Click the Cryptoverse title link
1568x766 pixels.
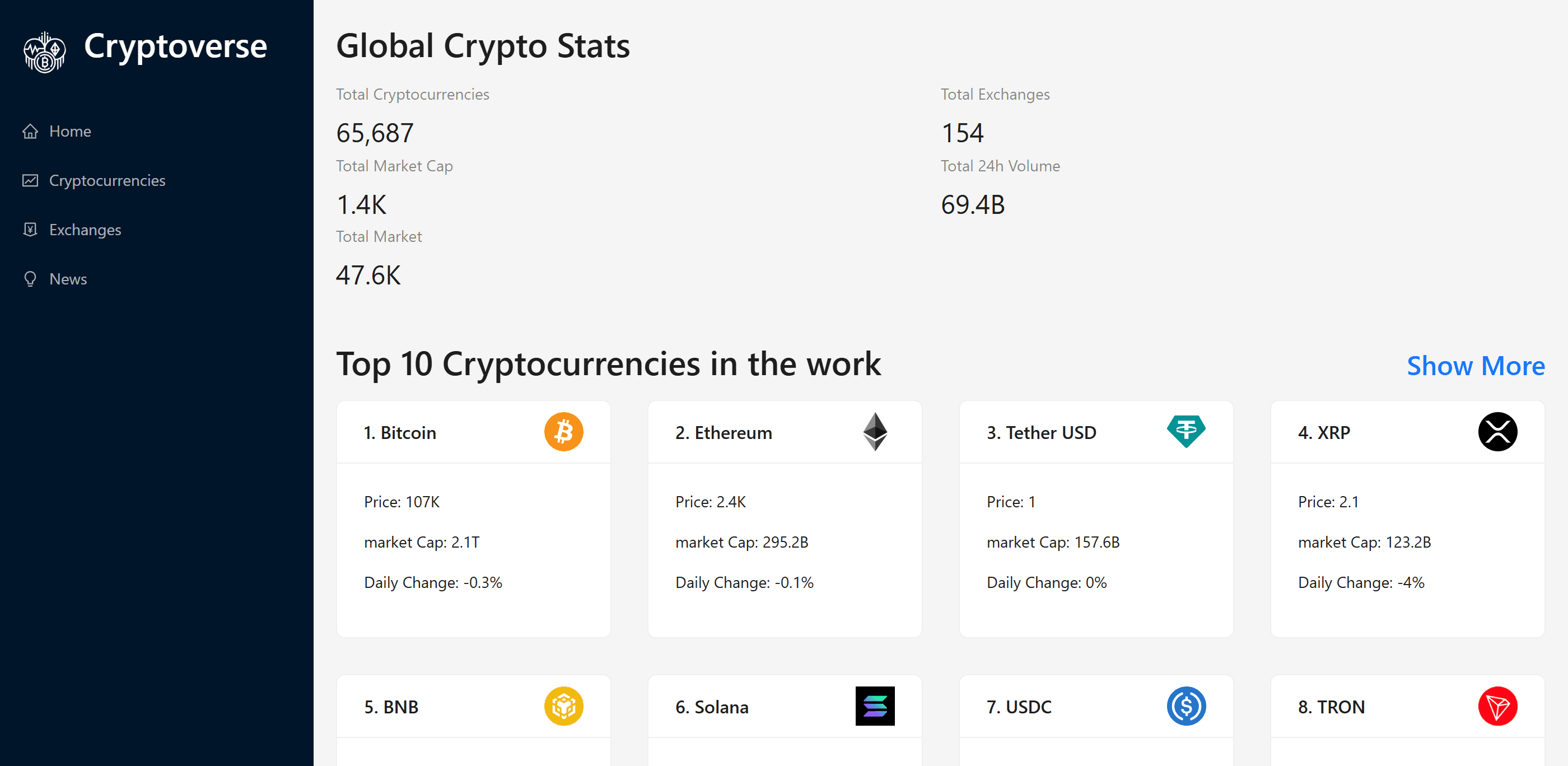[x=175, y=46]
